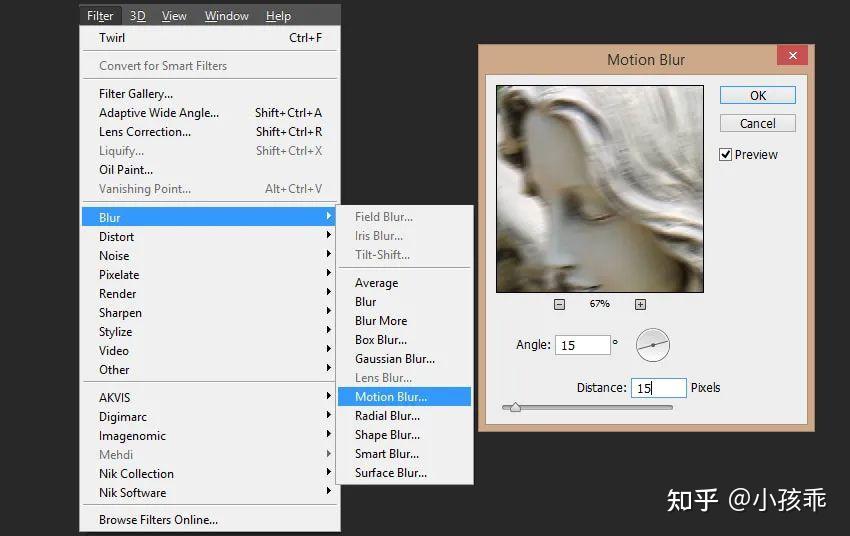The width and height of the screenshot is (850, 536).
Task: Select Average blur filter
Action: click(404, 282)
